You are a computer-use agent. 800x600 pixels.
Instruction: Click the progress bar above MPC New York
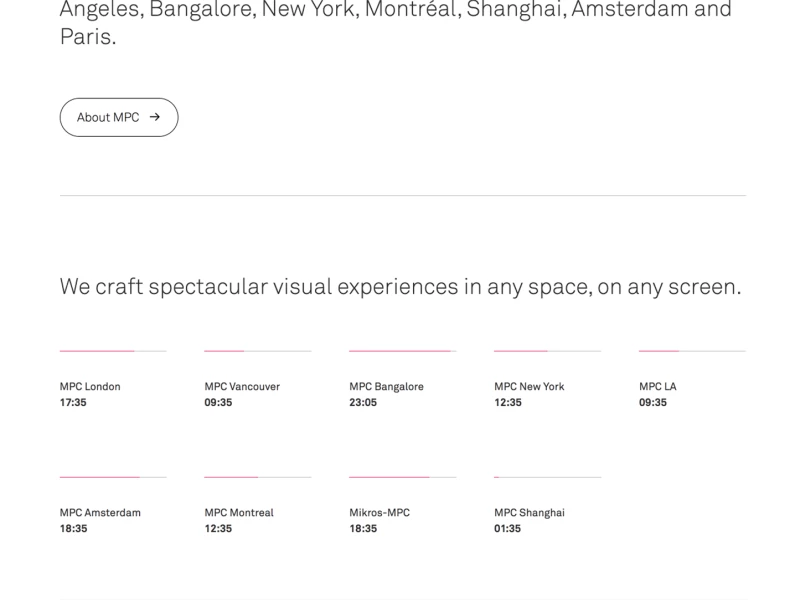click(547, 351)
